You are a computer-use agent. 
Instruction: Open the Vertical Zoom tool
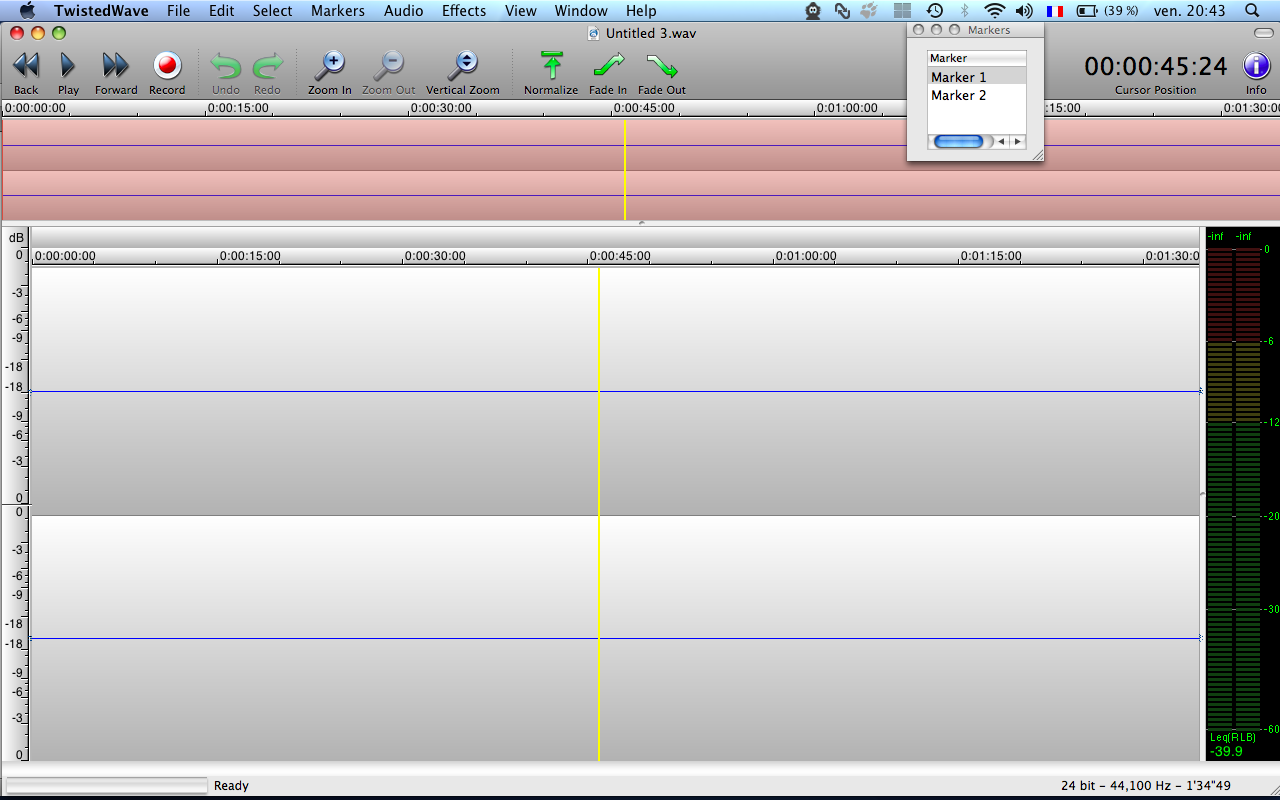pos(463,66)
